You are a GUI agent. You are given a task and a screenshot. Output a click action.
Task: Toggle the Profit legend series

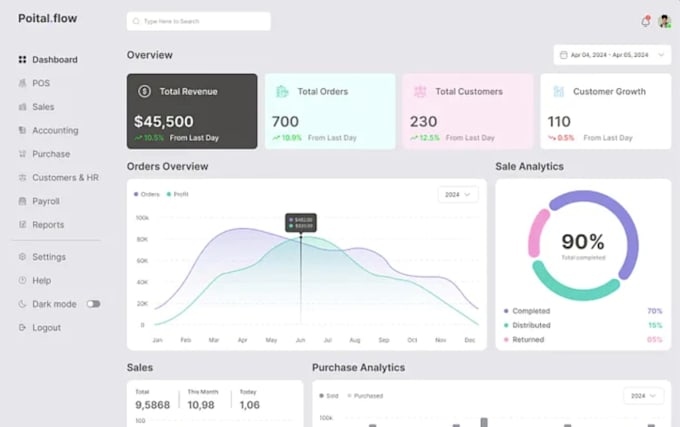(178, 194)
